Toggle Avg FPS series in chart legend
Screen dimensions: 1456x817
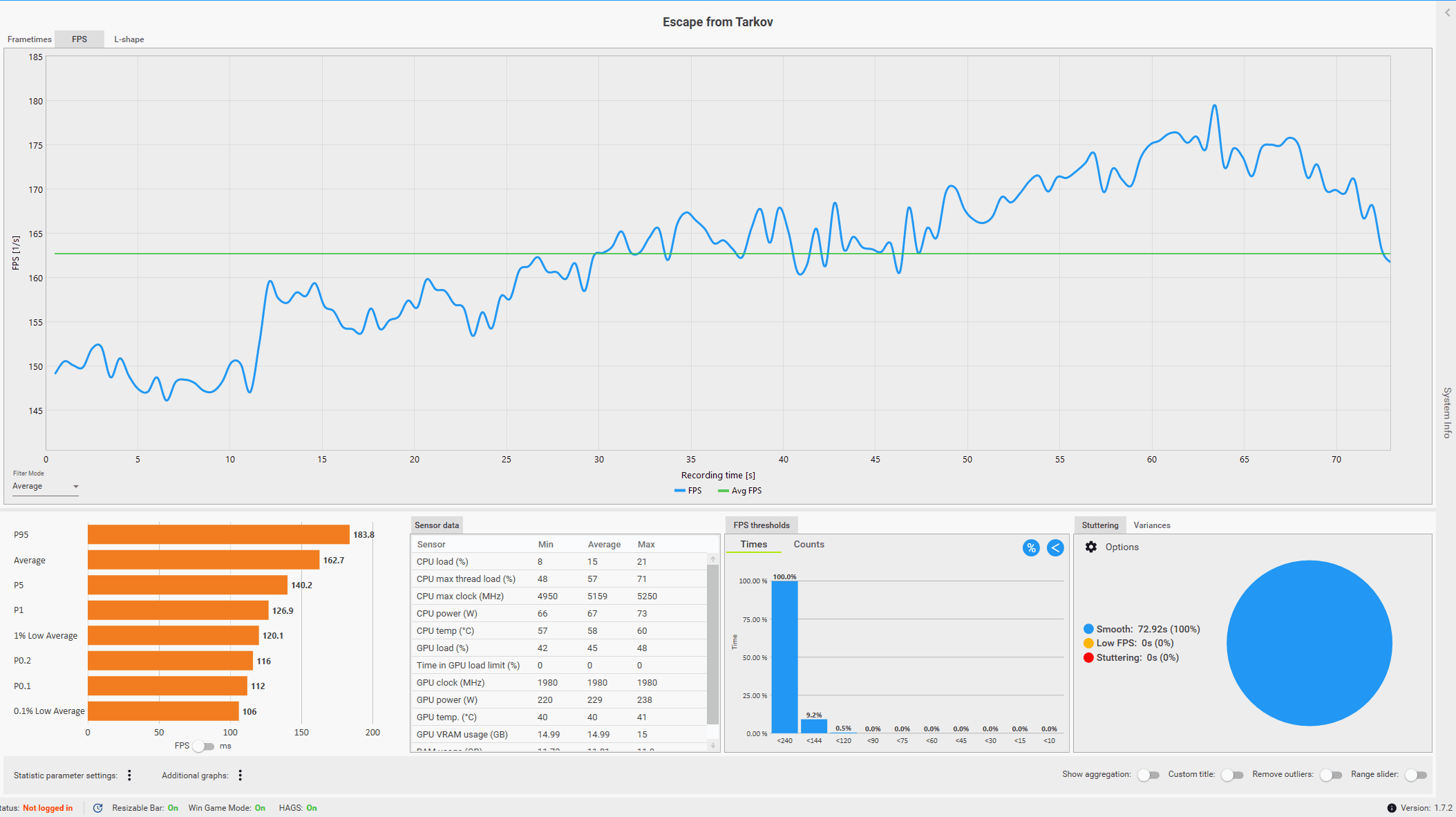point(740,491)
